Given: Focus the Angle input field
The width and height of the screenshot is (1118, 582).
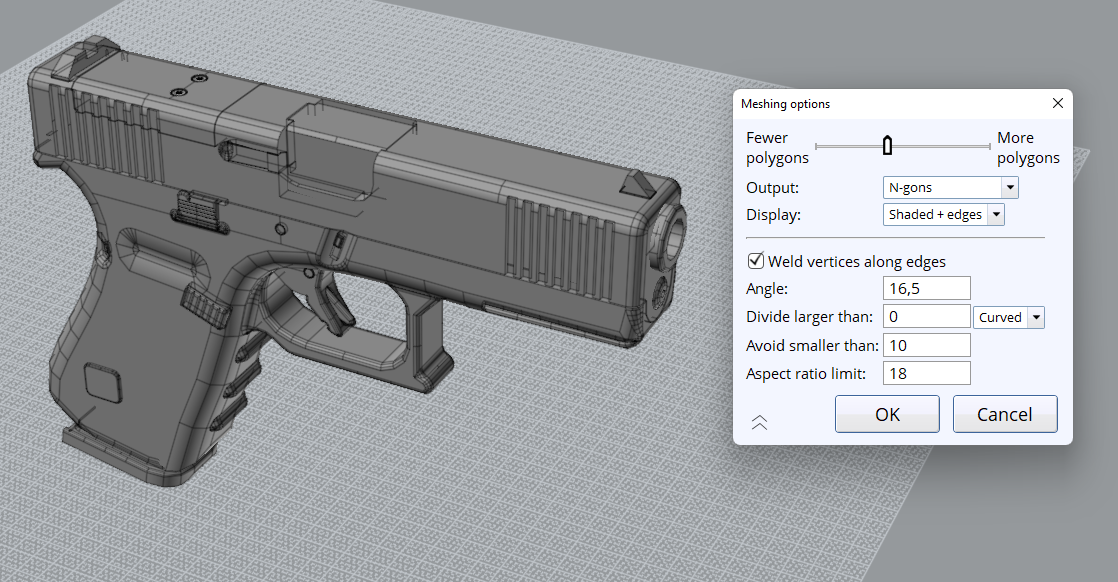Looking at the screenshot, I should pos(927,289).
